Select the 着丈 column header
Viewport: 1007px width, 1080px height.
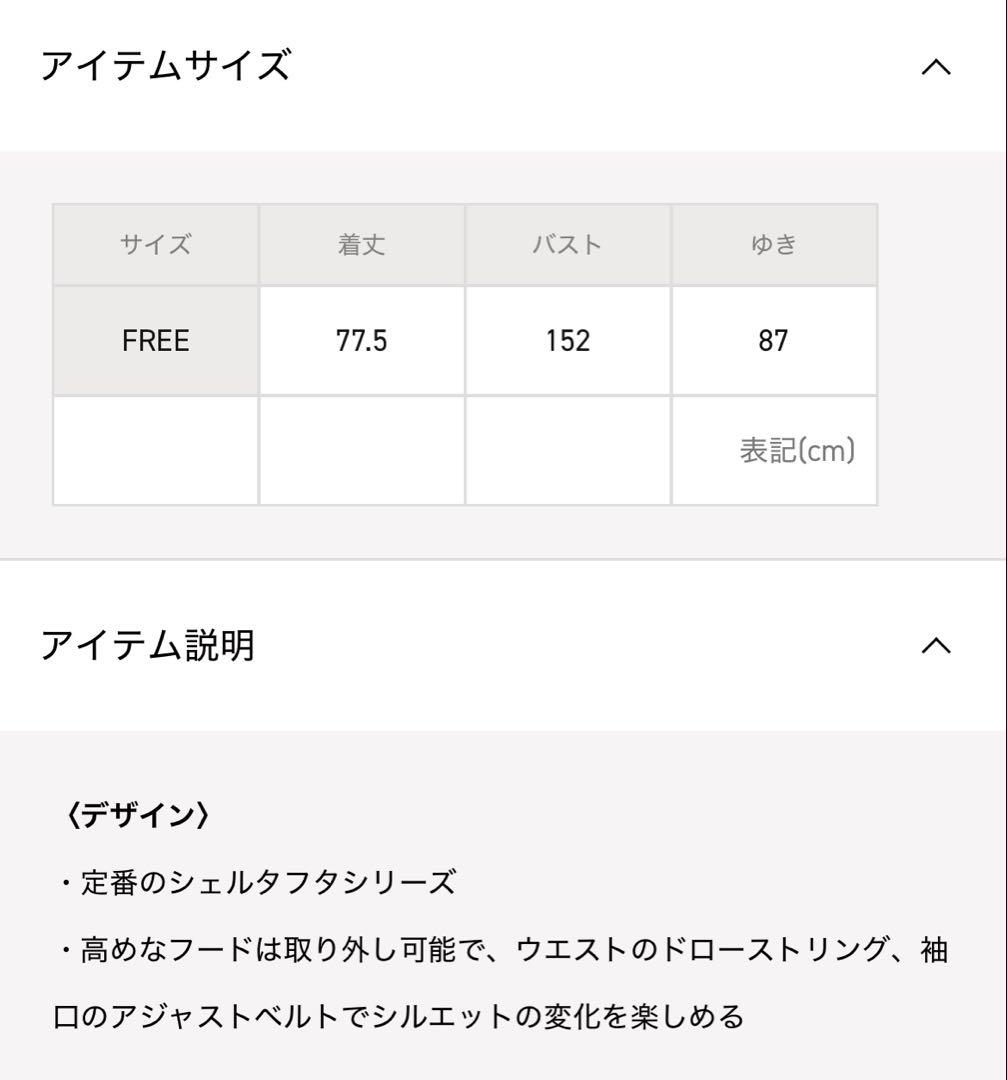tap(361, 245)
